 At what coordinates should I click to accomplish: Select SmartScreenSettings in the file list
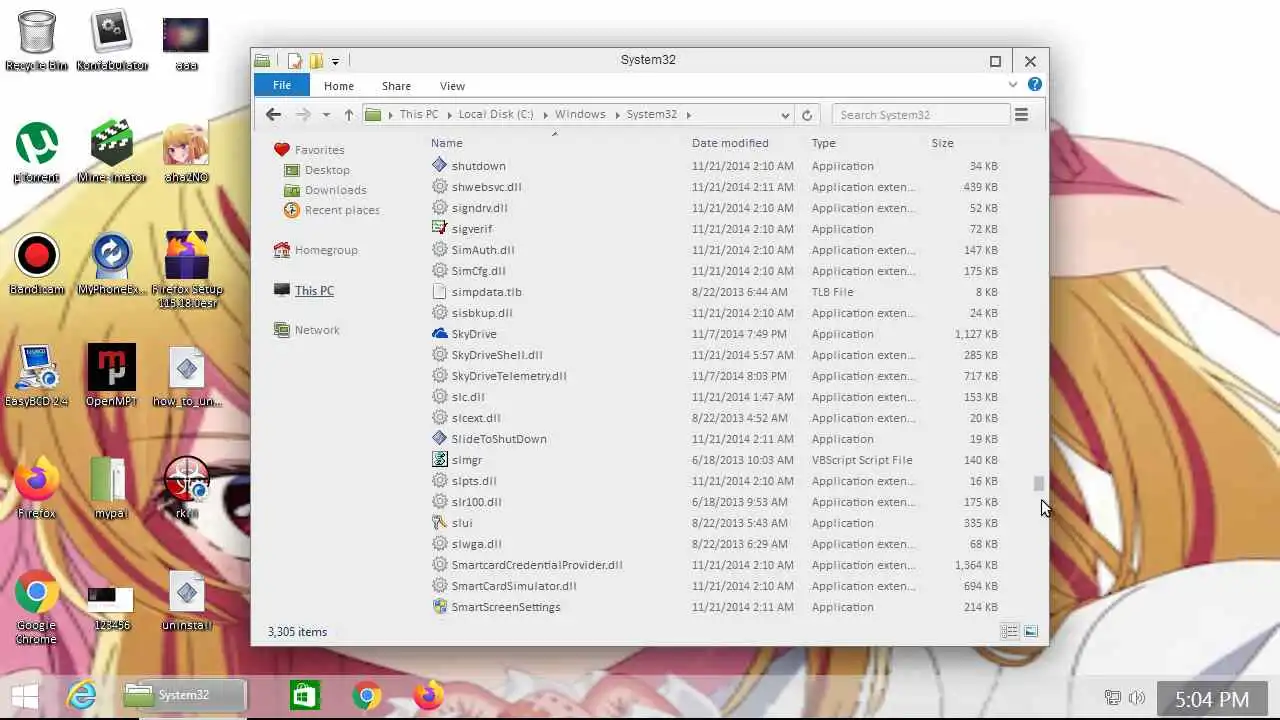click(x=715, y=607)
